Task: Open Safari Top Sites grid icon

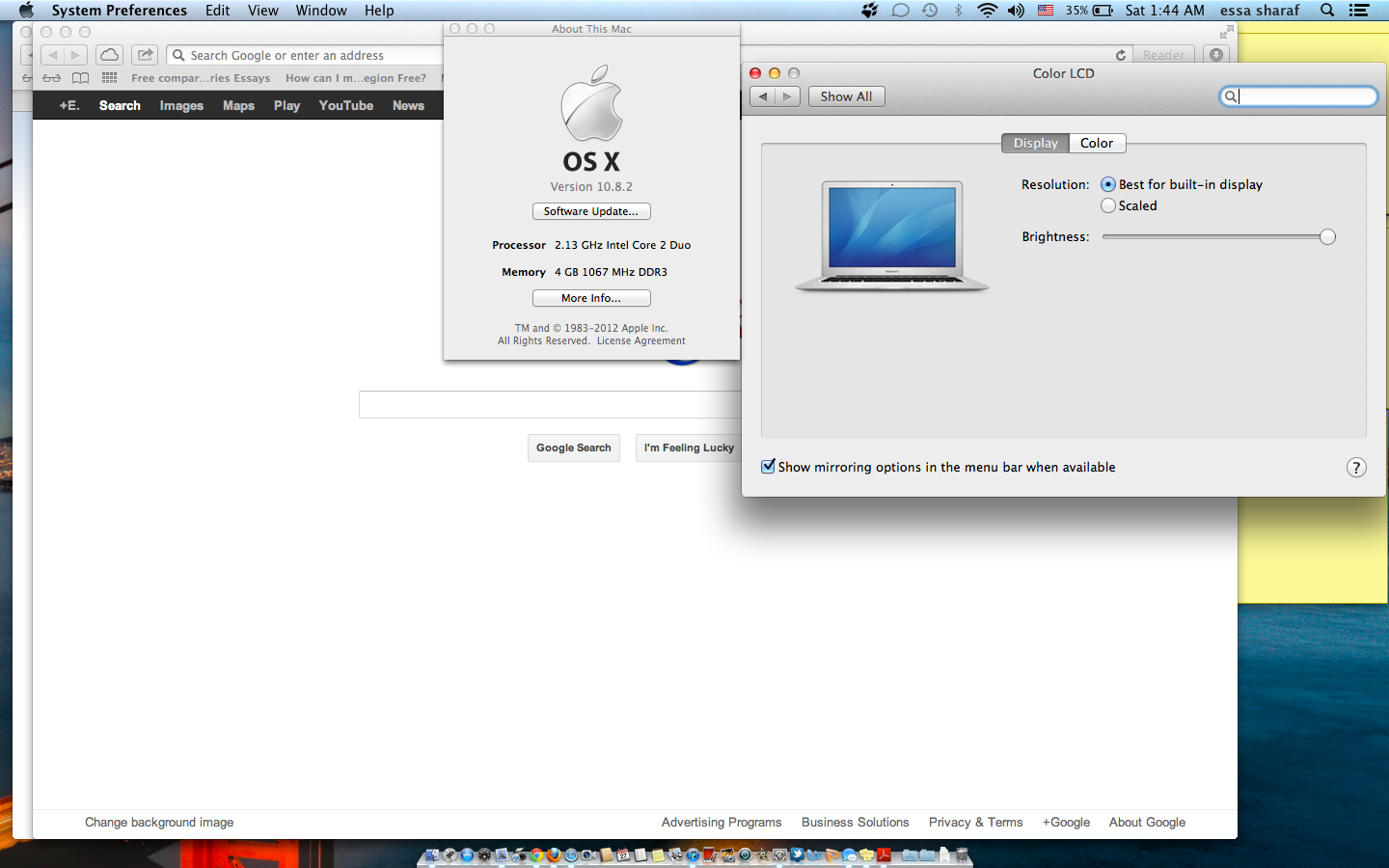Action: coord(110,78)
